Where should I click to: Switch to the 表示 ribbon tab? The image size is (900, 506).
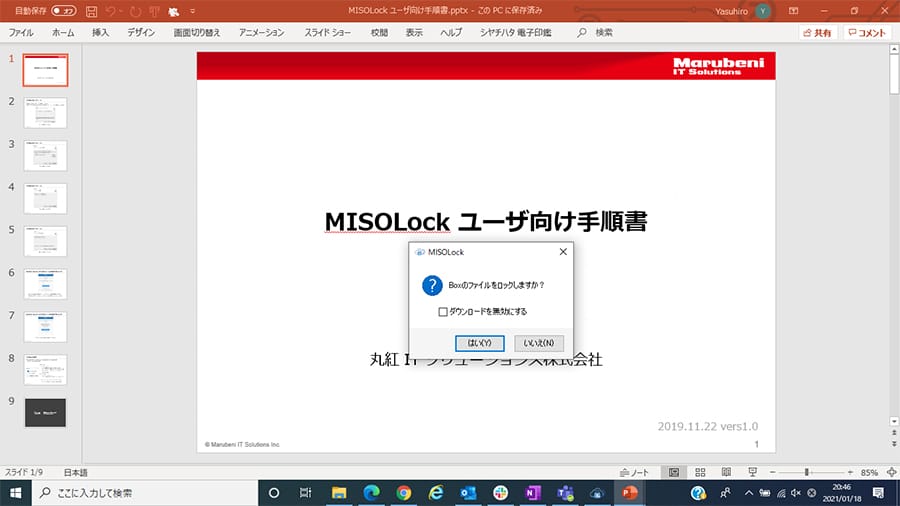(414, 33)
